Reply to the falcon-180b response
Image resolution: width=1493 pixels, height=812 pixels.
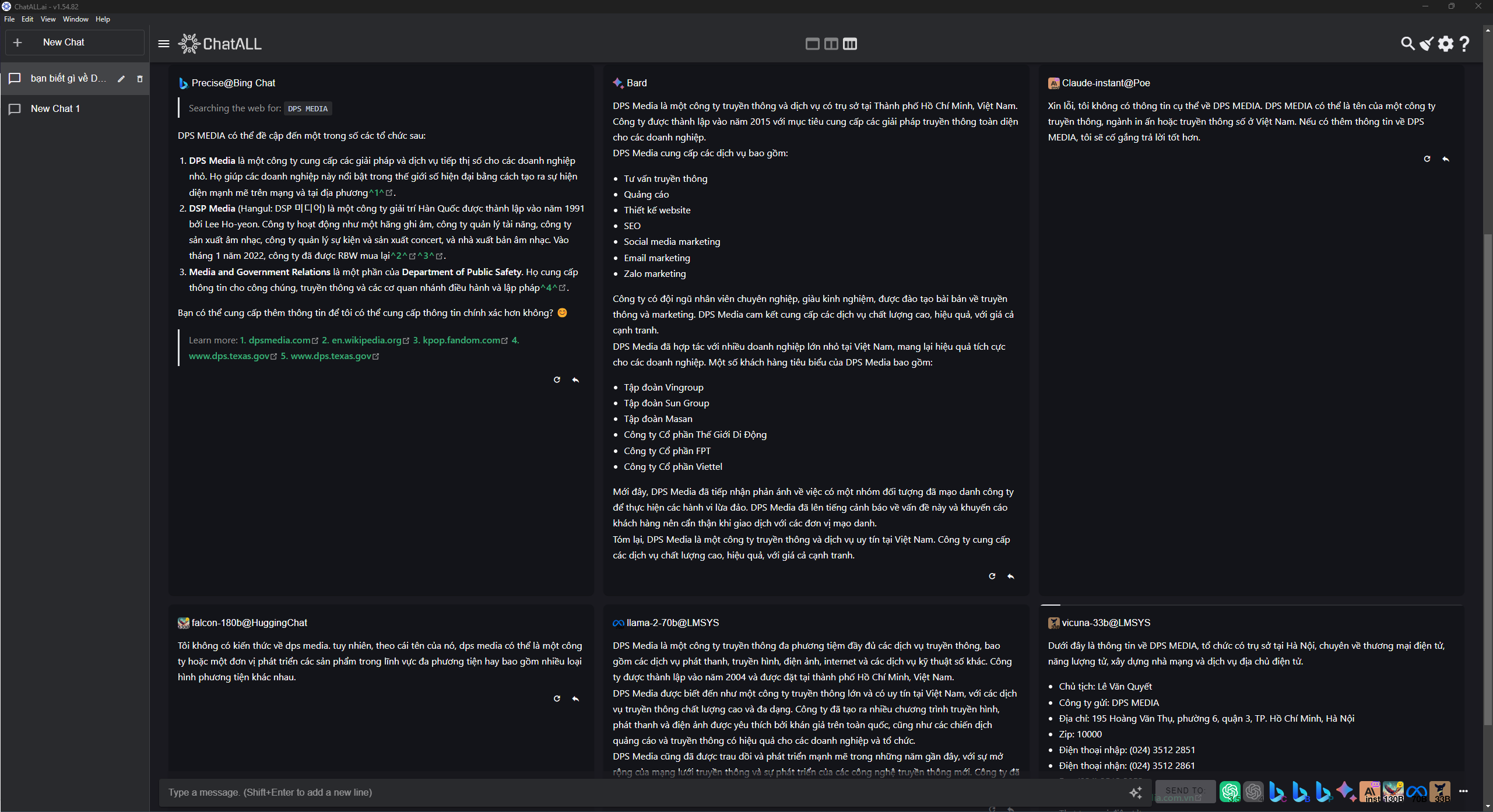[x=575, y=698]
